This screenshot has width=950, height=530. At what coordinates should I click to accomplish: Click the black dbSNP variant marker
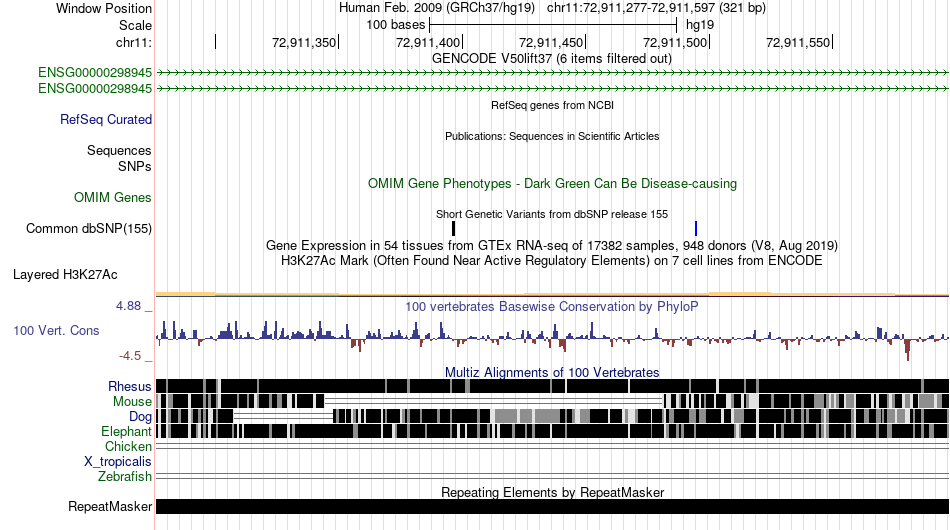click(x=453, y=228)
